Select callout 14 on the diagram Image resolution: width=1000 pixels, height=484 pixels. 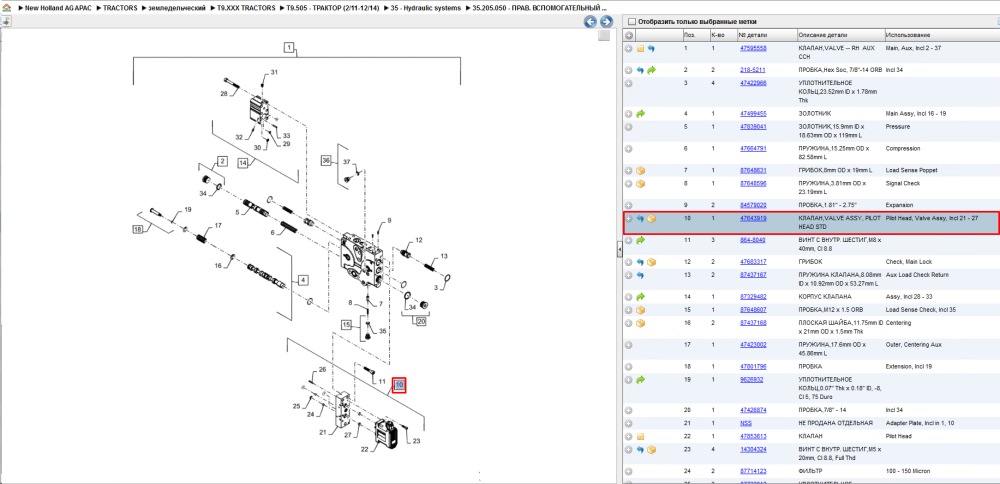(243, 163)
